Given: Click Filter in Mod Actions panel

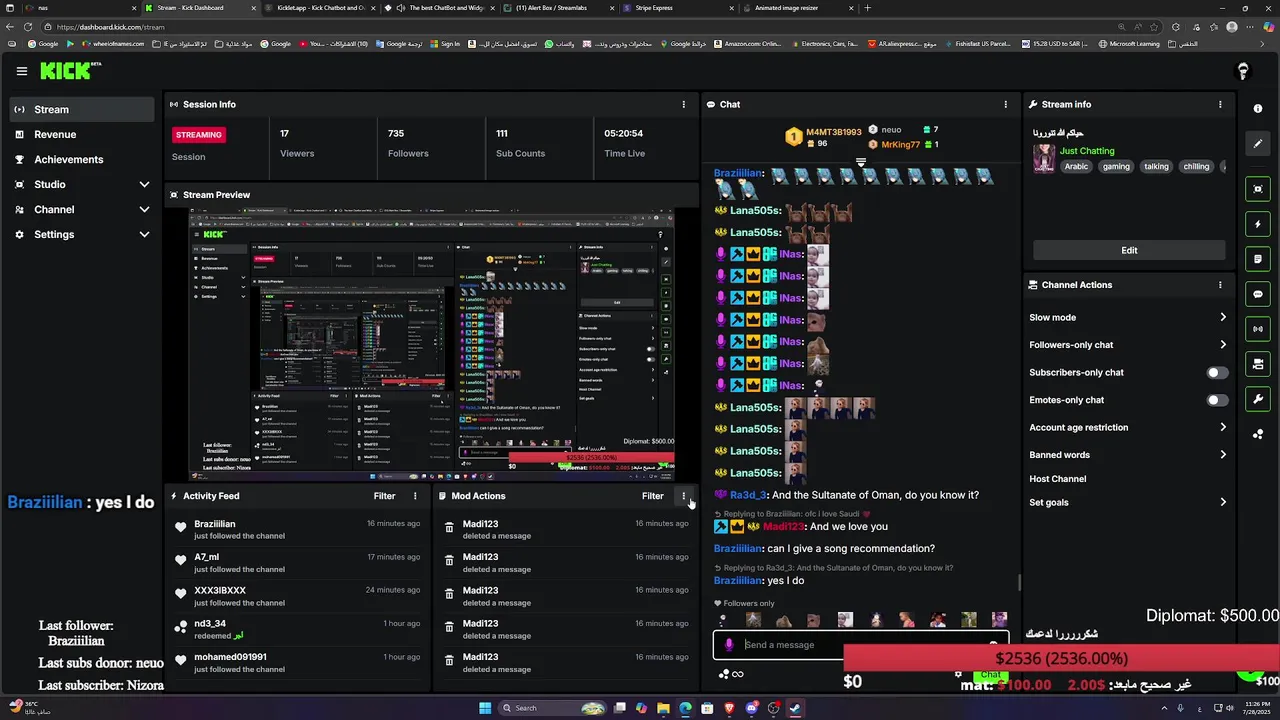Looking at the screenshot, I should point(653,496).
